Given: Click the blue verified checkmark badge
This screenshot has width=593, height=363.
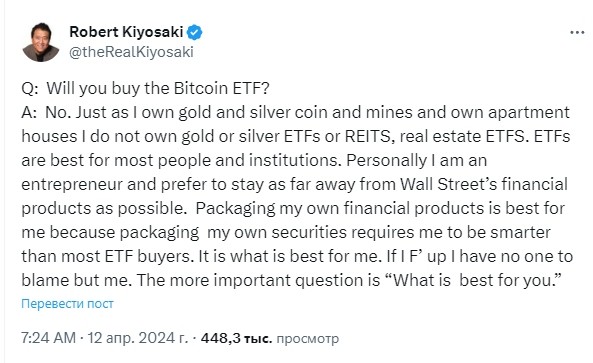Looking at the screenshot, I should [195, 33].
